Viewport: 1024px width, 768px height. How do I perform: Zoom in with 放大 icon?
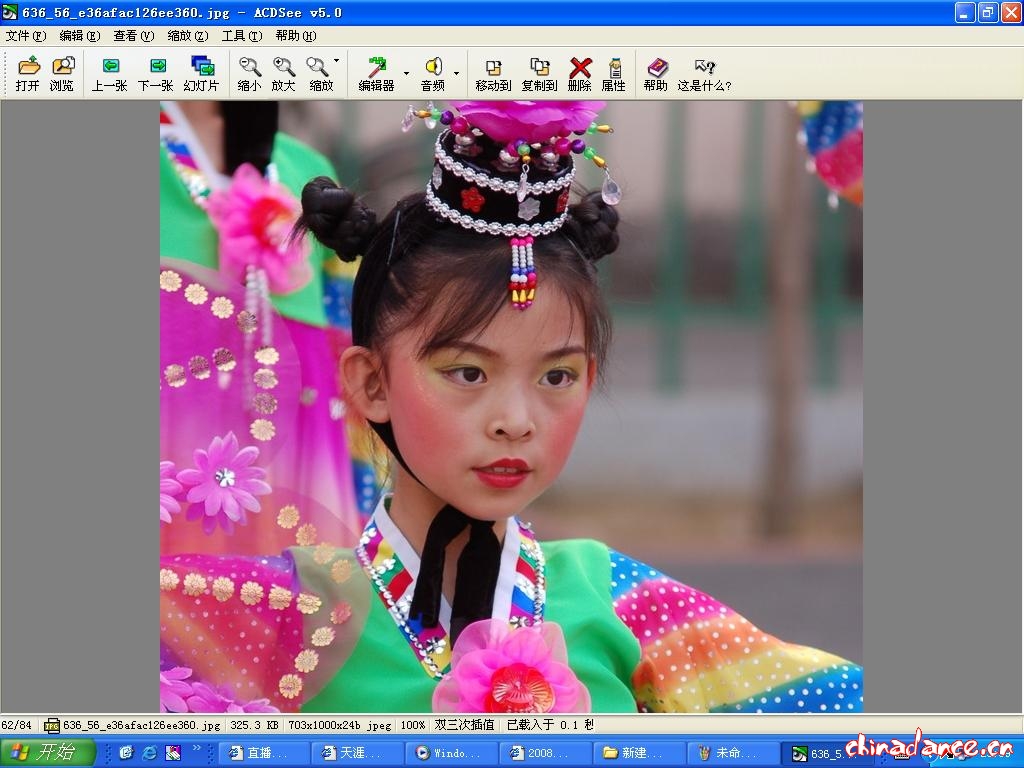pyautogui.click(x=283, y=74)
